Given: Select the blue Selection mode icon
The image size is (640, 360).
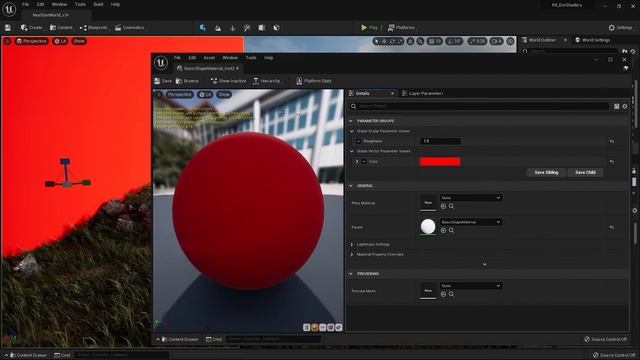Looking at the screenshot, I should [x=203, y=28].
